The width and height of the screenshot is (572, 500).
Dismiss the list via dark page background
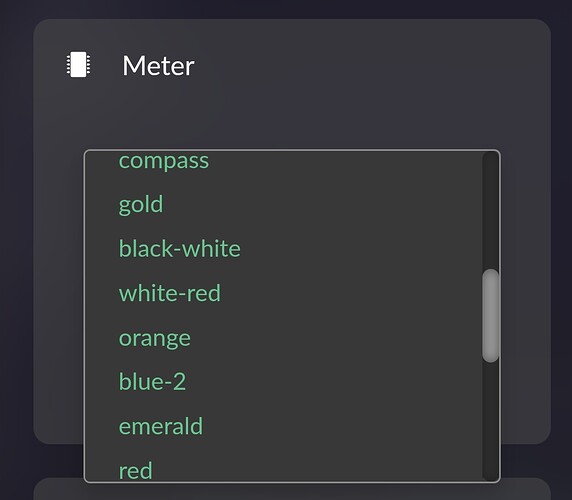tap(15, 255)
